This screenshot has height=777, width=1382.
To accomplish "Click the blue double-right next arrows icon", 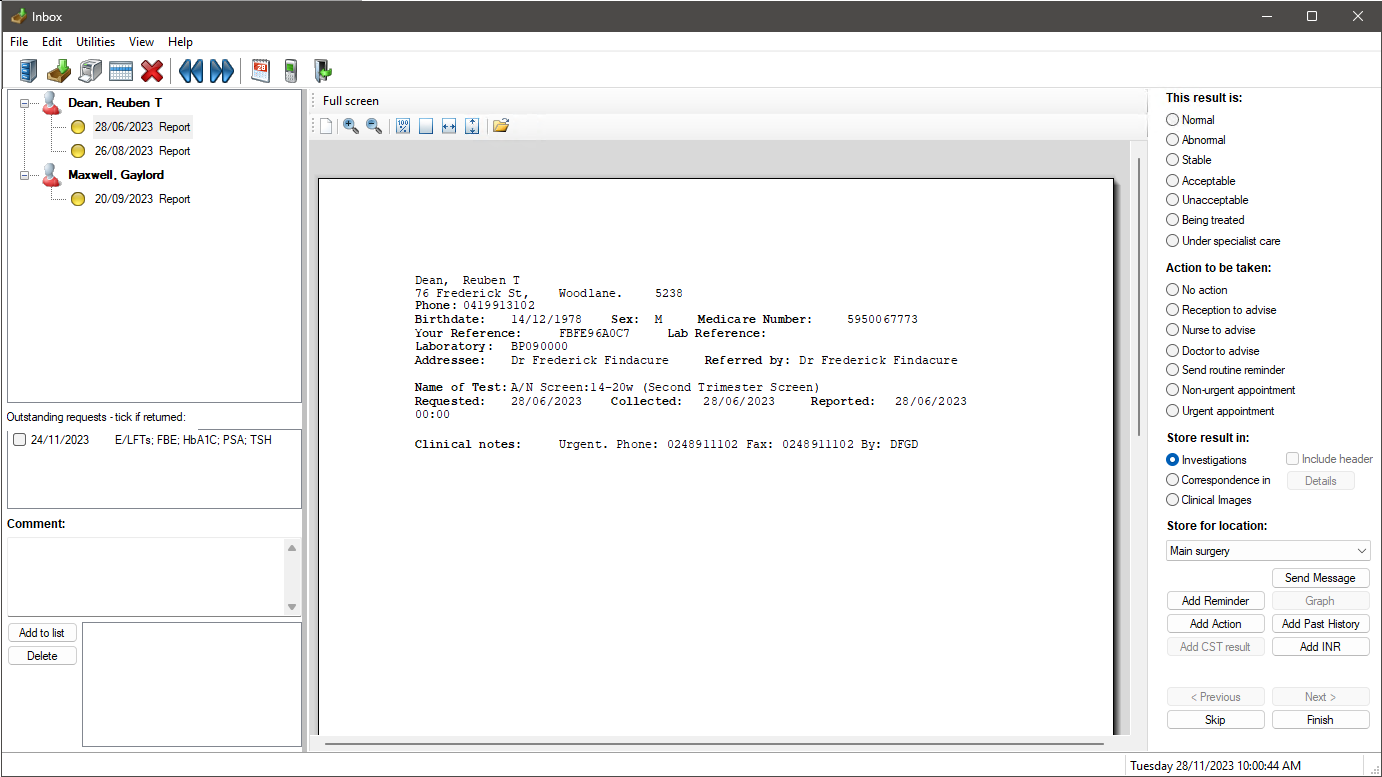I will (222, 71).
